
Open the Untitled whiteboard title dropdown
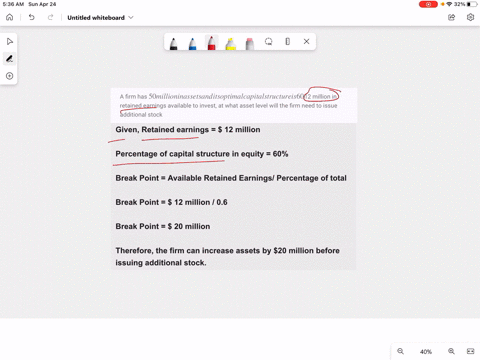tap(100, 18)
